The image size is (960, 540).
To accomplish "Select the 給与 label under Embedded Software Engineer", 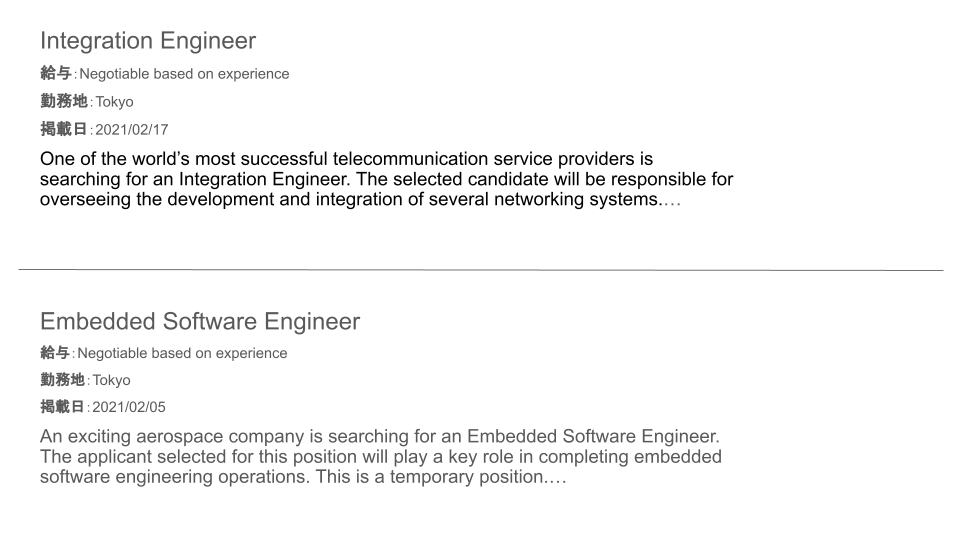I will point(55,353).
